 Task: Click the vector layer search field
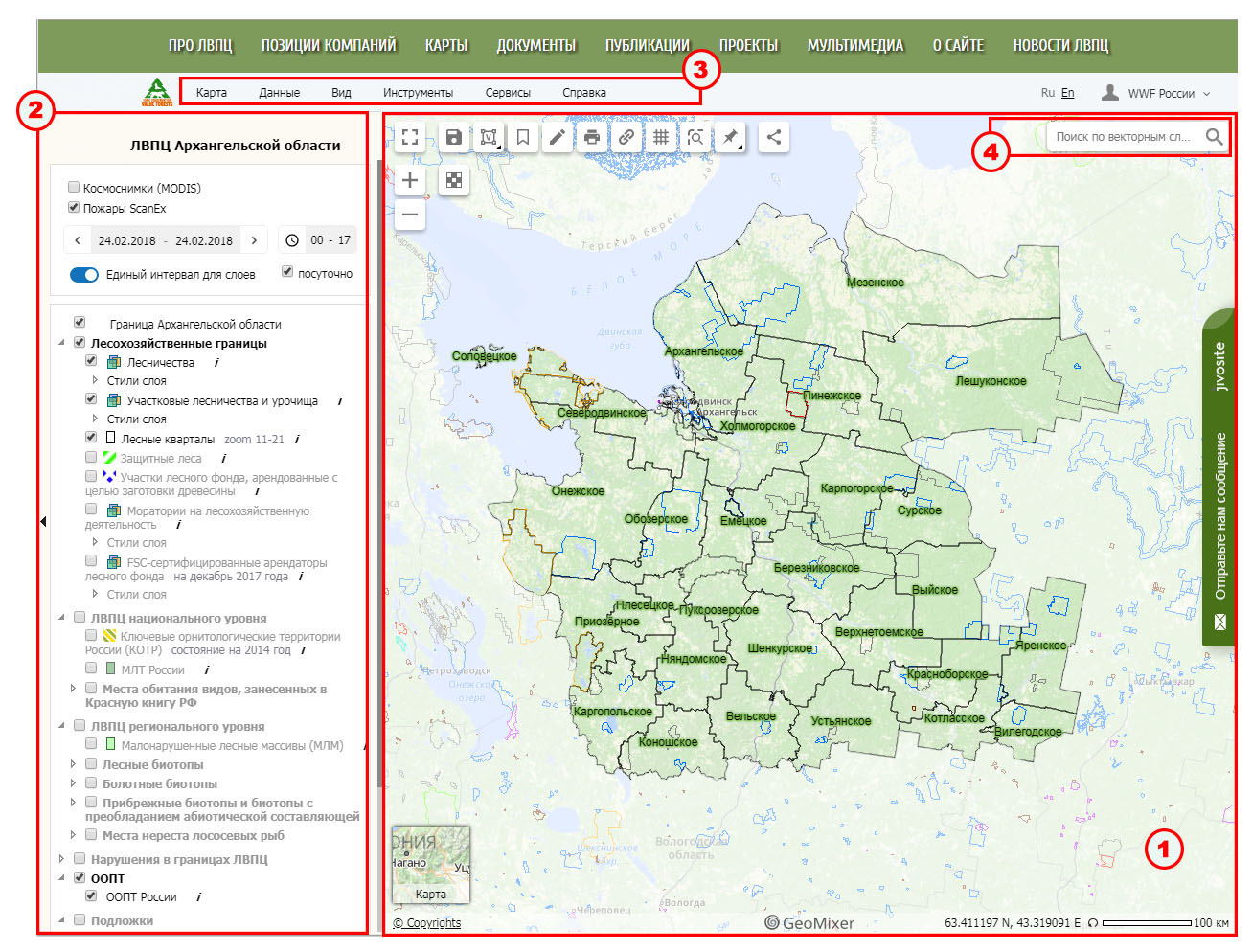tap(1123, 137)
